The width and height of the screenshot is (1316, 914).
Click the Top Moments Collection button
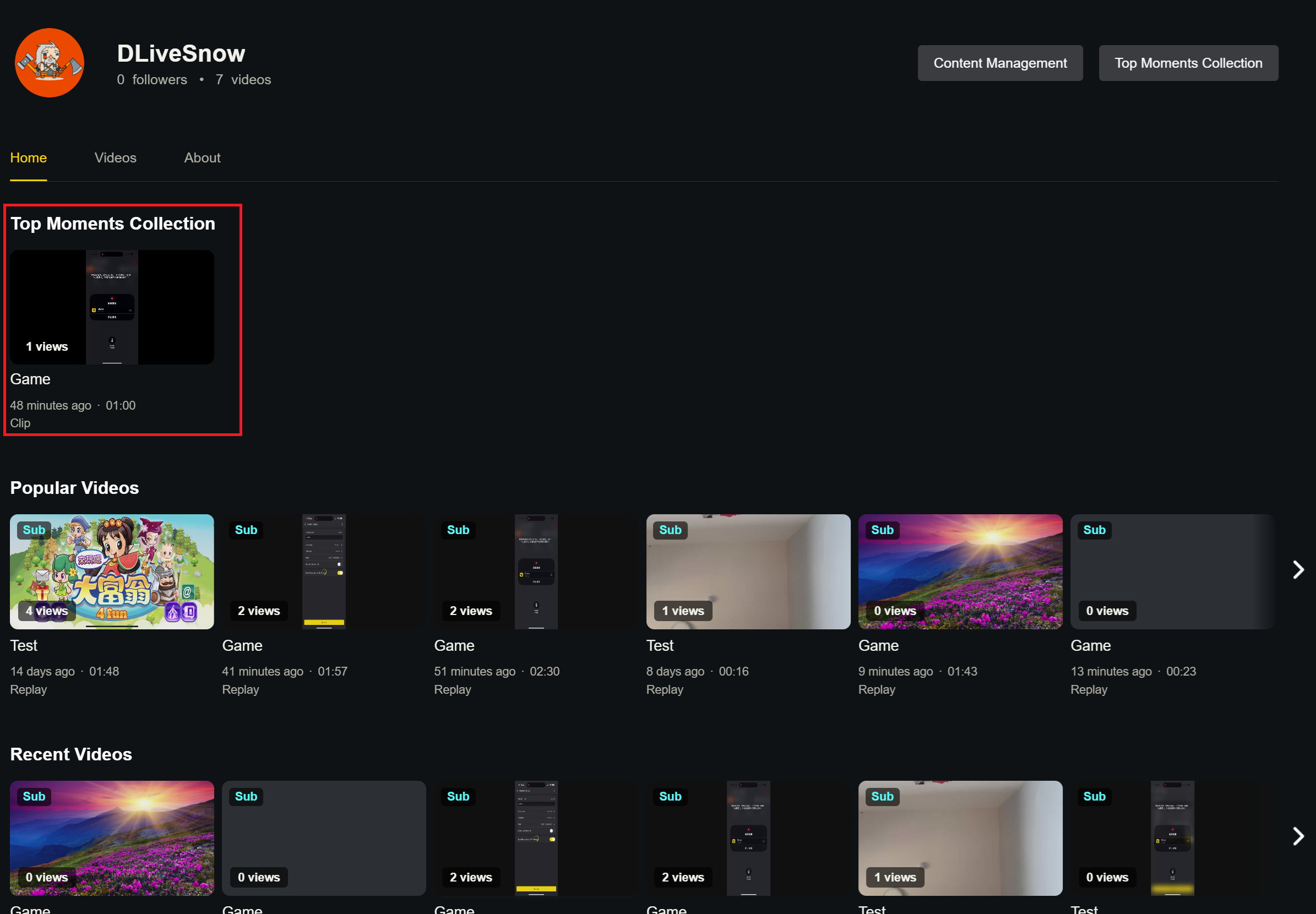1188,63
